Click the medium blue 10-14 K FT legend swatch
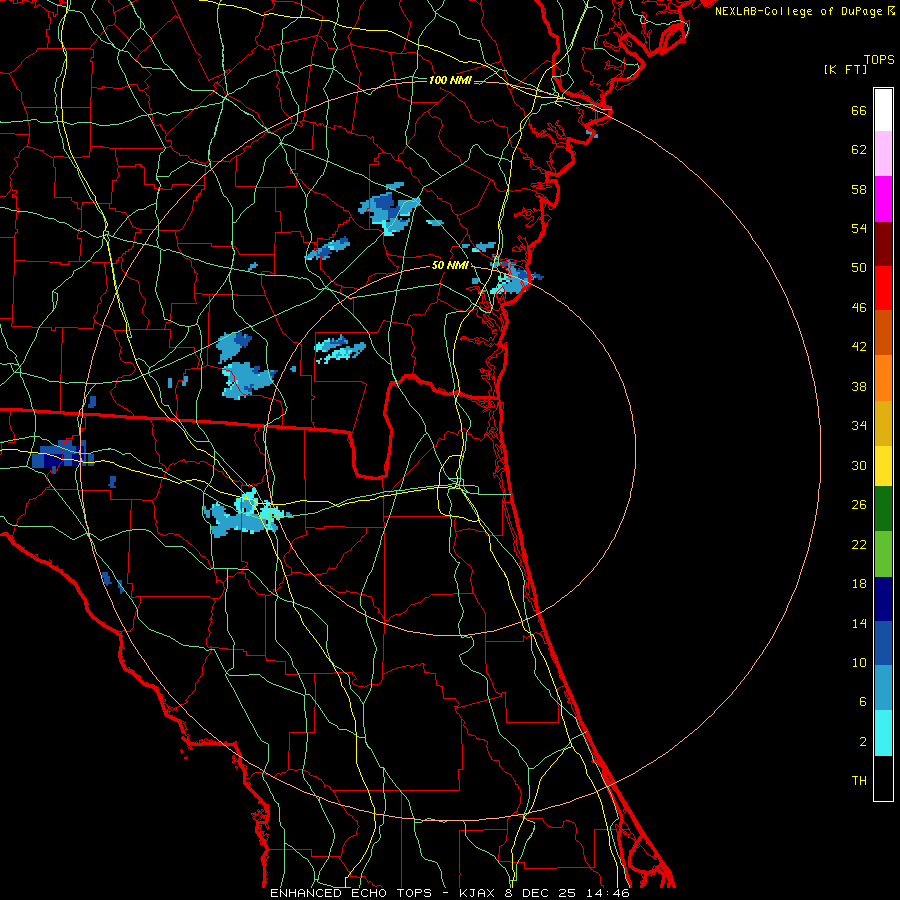 pos(883,643)
